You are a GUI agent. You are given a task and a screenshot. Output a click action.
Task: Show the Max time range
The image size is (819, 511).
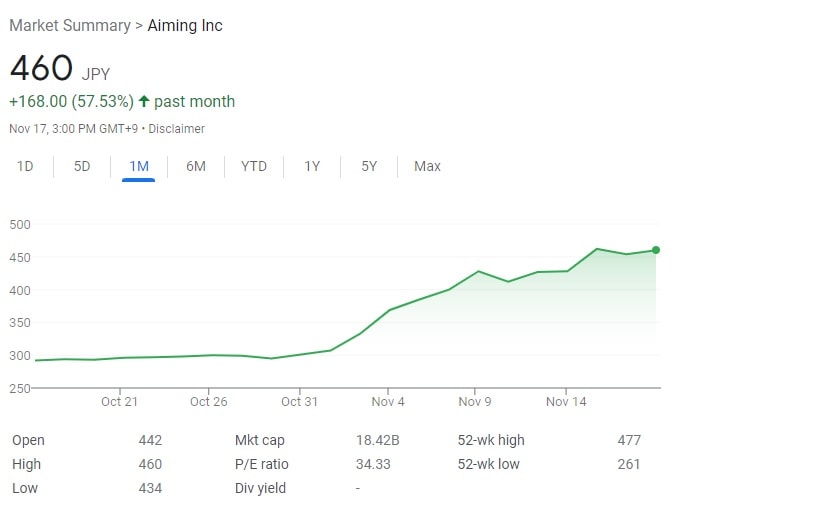pyautogui.click(x=427, y=166)
